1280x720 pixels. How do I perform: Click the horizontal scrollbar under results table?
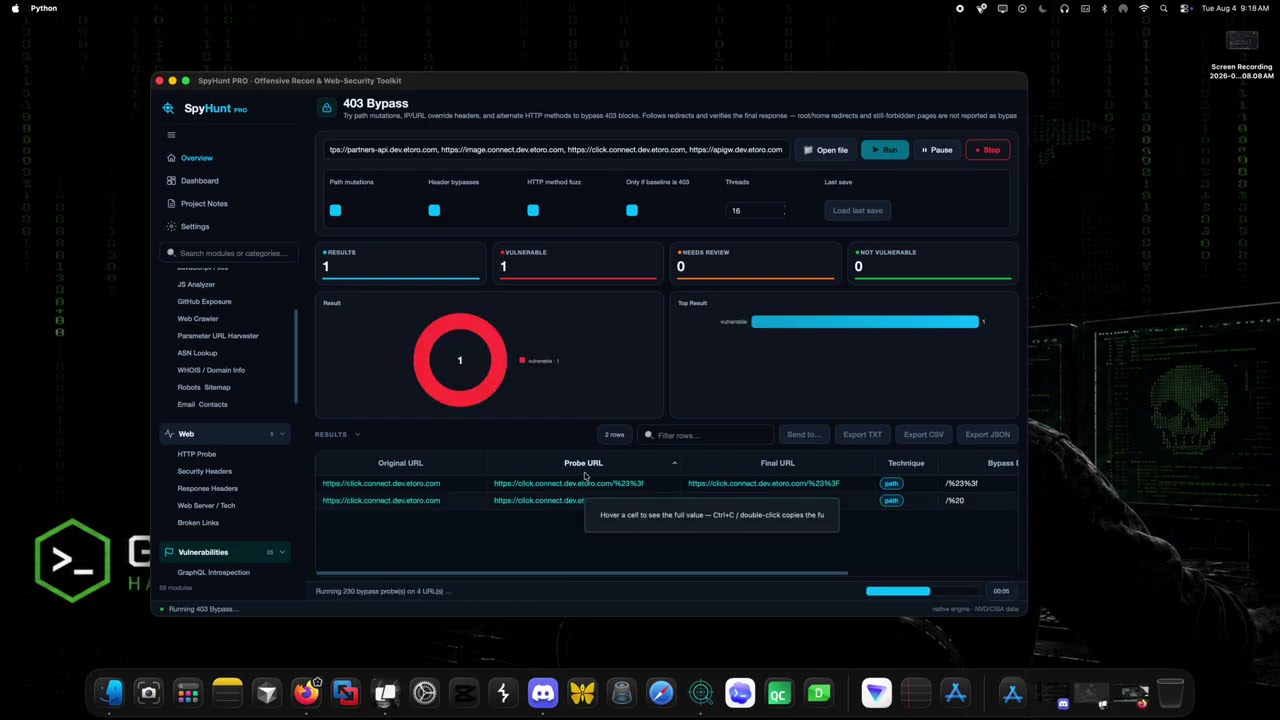tap(582, 573)
